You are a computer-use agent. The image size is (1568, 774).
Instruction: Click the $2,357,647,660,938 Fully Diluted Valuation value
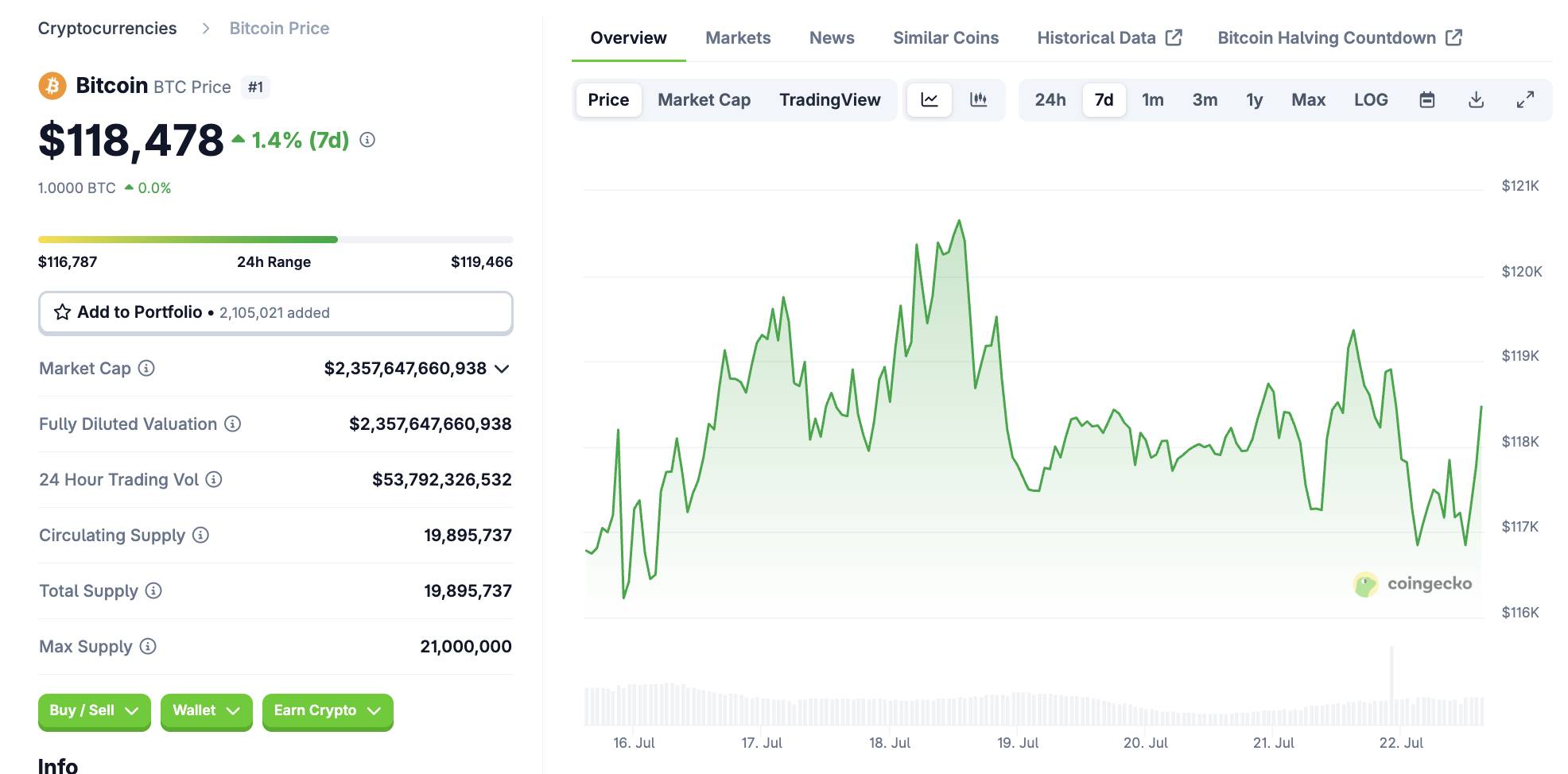coord(430,424)
